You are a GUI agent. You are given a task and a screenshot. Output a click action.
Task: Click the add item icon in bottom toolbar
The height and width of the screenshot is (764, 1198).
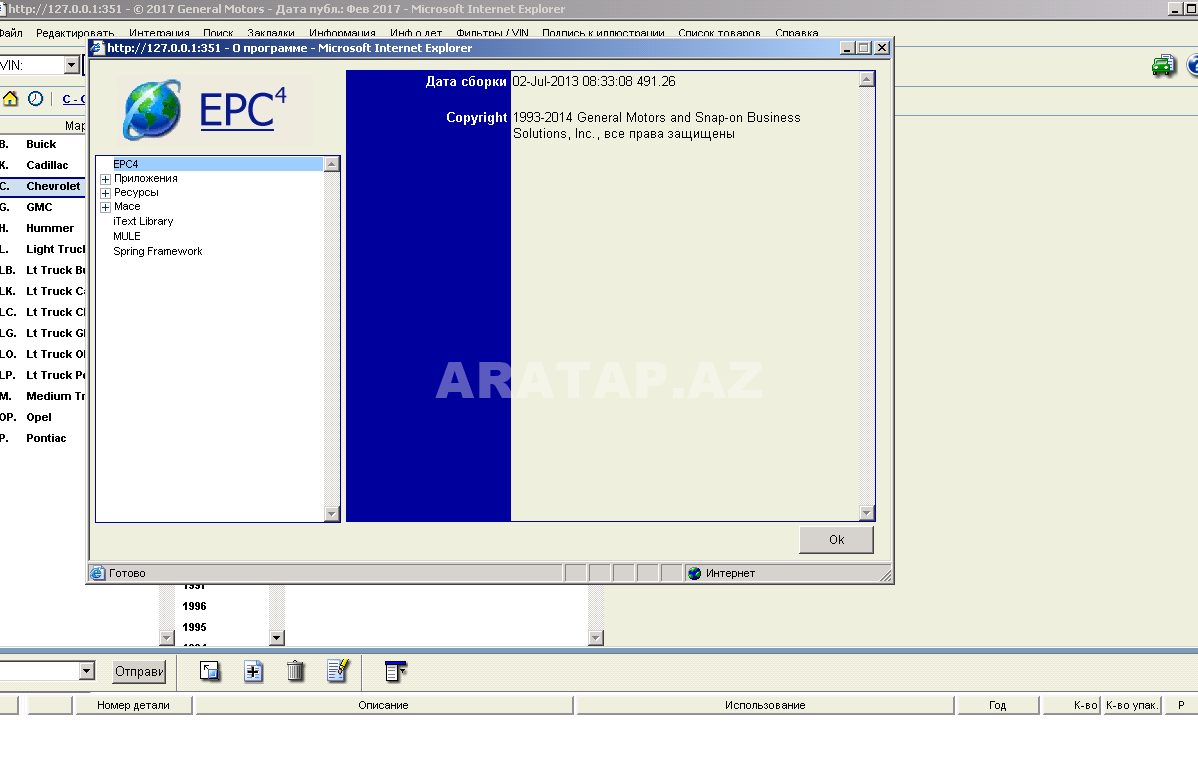pos(253,671)
